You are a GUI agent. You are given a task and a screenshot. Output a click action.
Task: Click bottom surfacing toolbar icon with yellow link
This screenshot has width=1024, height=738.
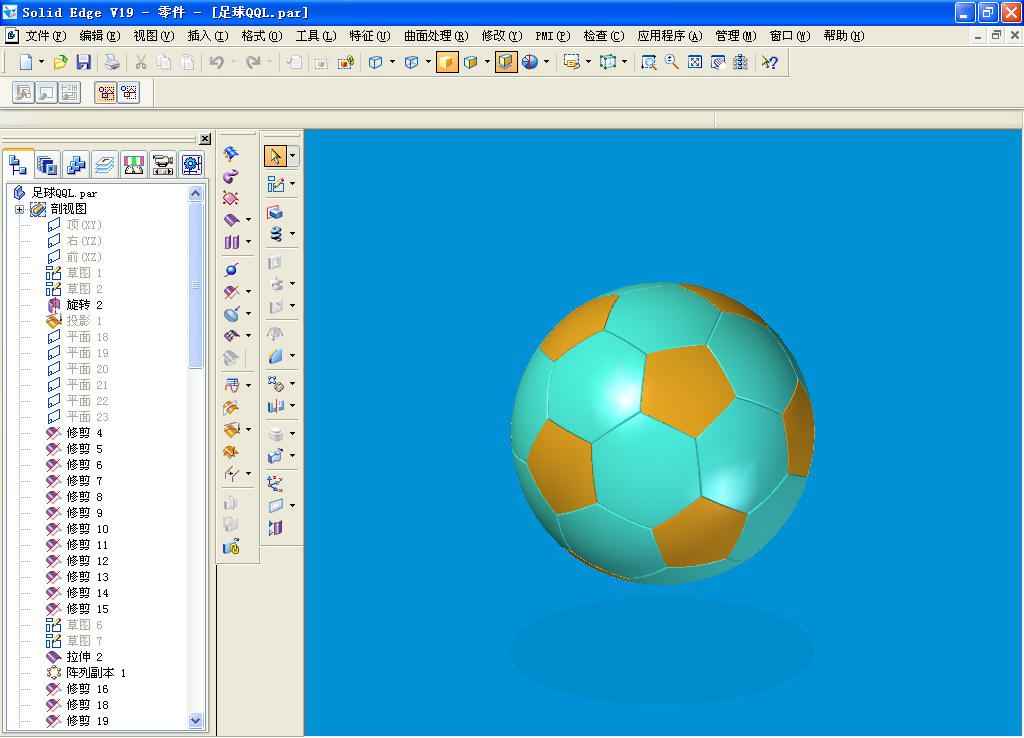coord(231,547)
